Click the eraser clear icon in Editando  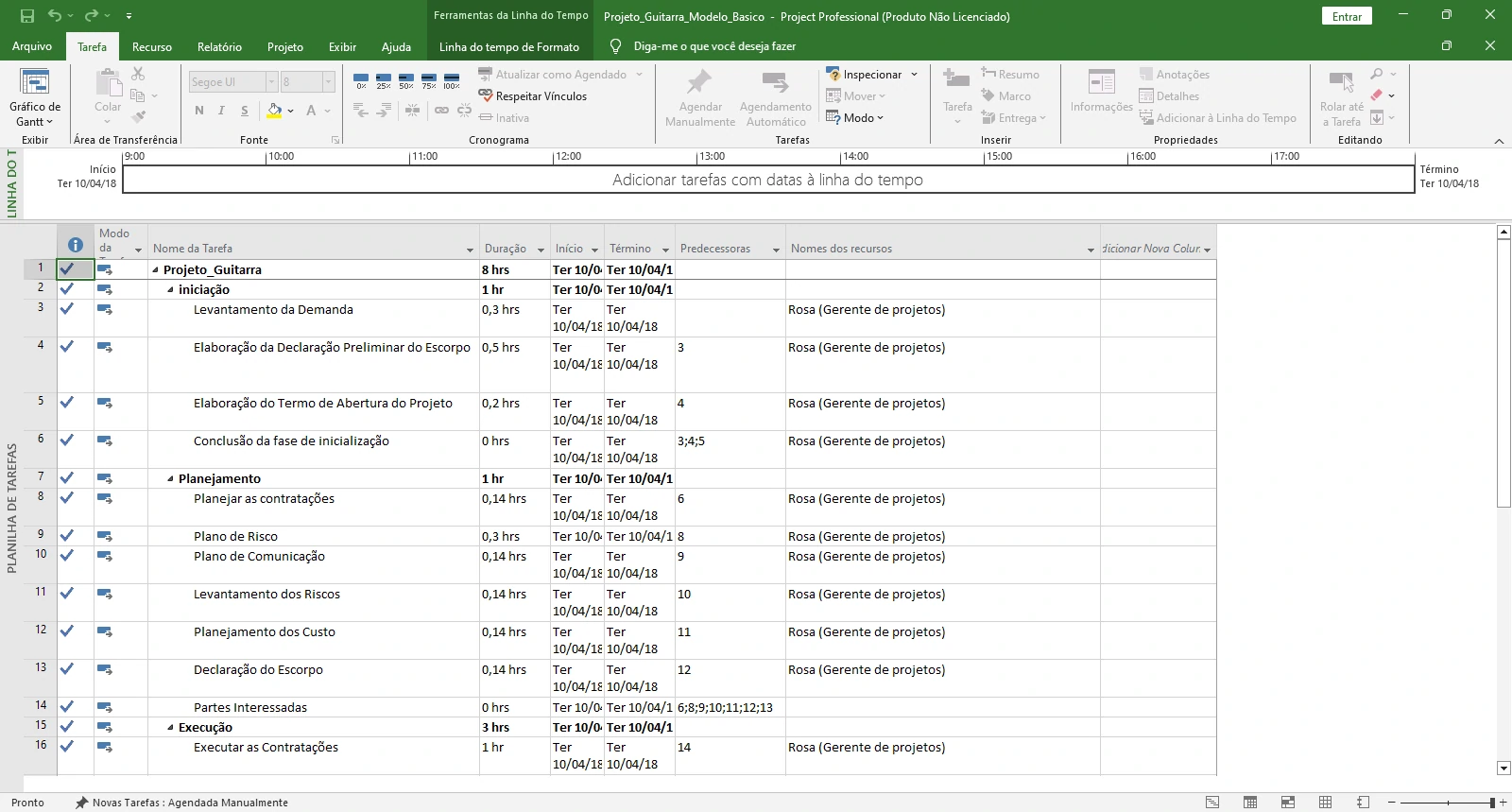[x=1377, y=95]
